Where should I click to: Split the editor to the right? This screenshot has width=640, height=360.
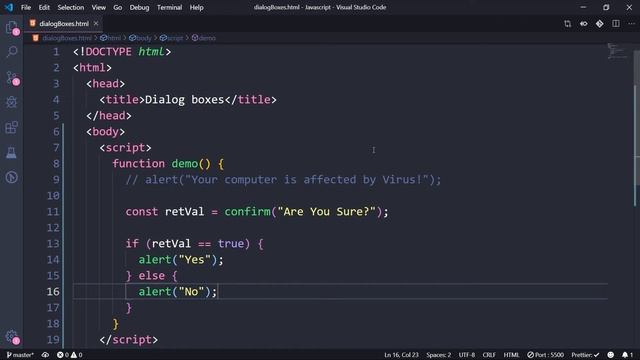click(616, 24)
